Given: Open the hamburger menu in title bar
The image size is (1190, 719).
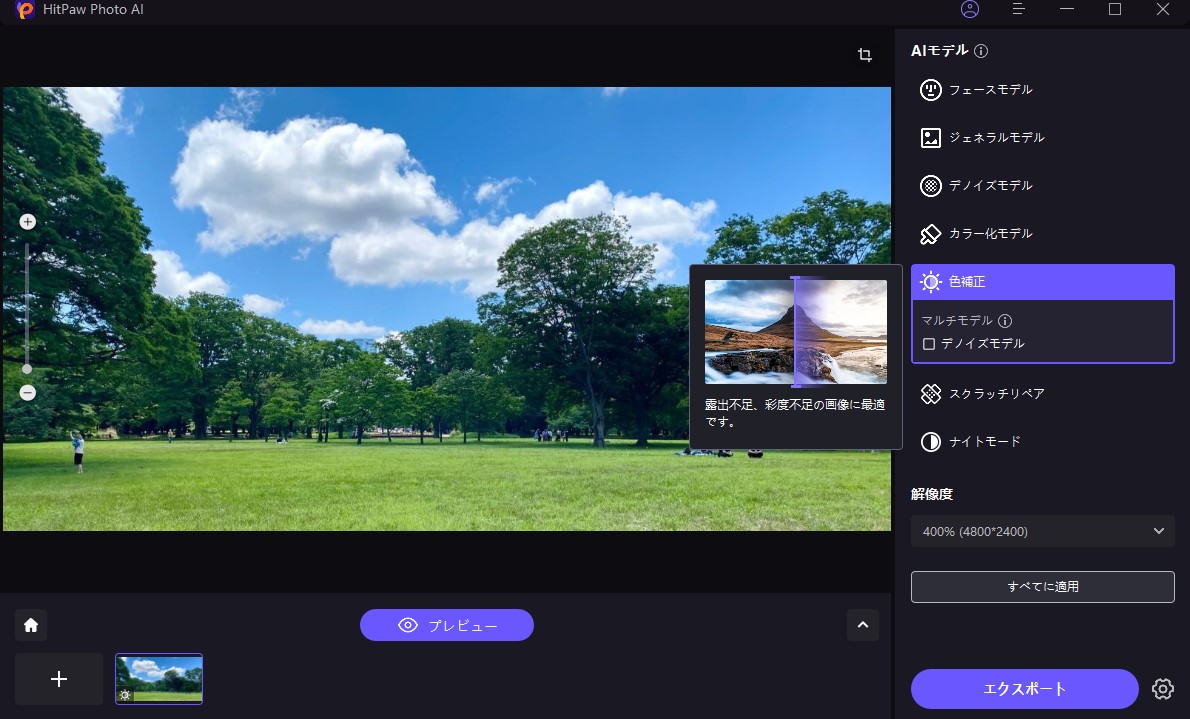Looking at the screenshot, I should click(x=1019, y=9).
